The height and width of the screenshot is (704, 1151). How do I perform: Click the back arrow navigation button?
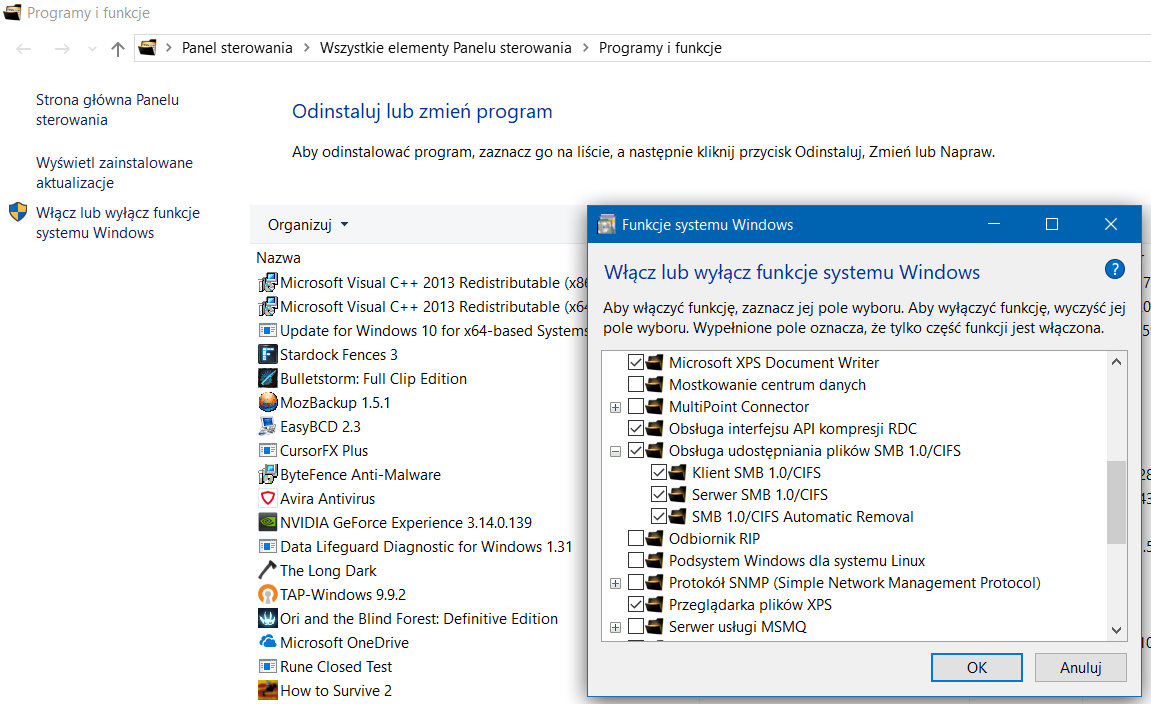tap(24, 48)
